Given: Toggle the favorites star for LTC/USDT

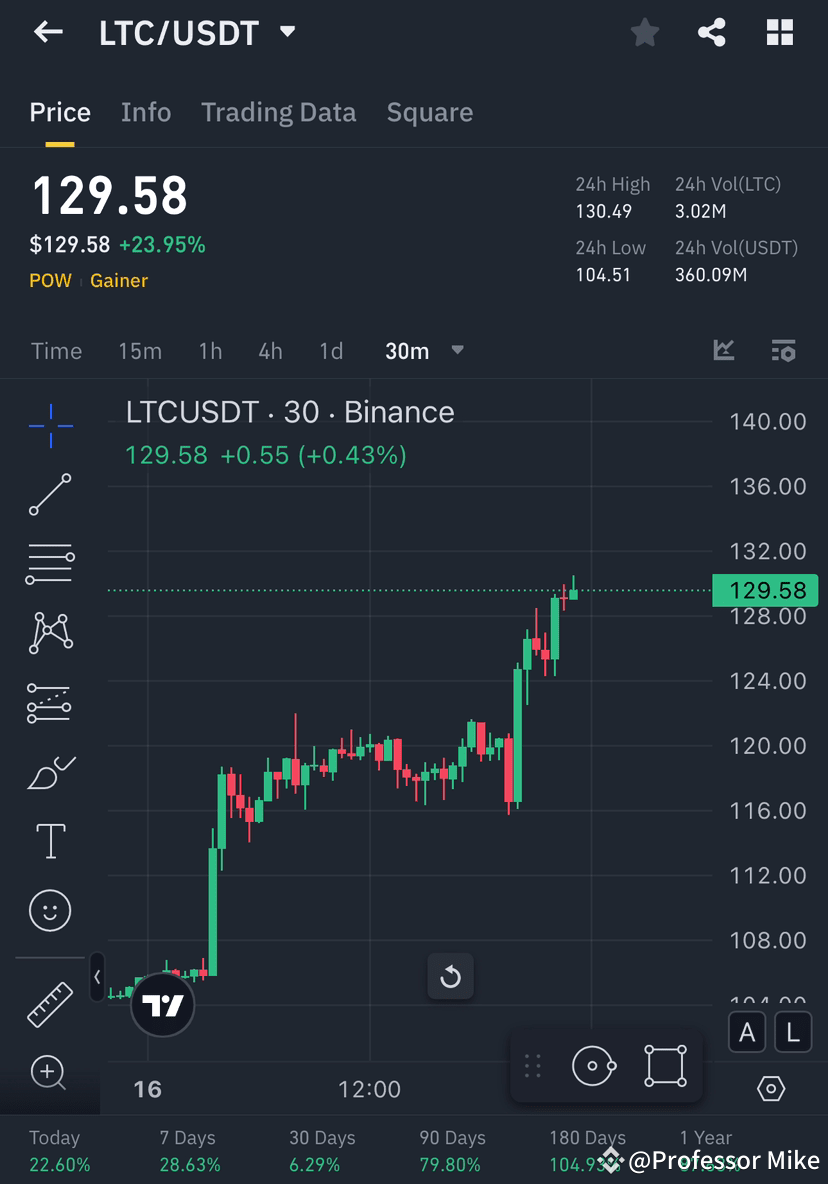Looking at the screenshot, I should 645,32.
